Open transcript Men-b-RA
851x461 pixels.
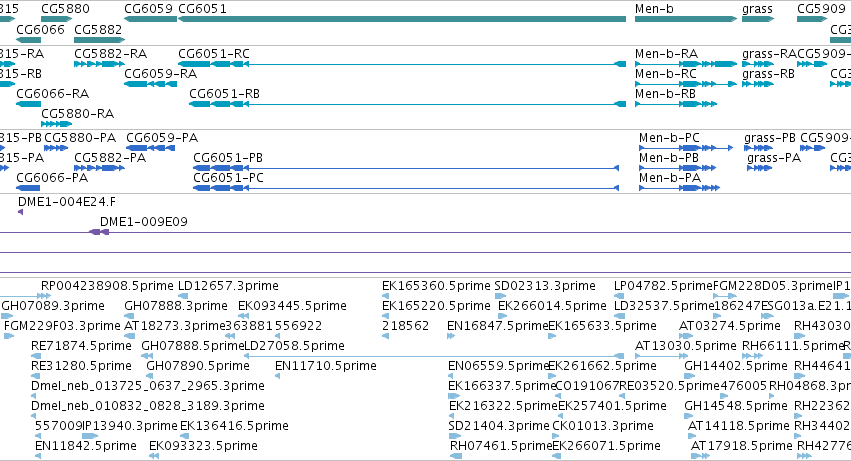pos(666,54)
